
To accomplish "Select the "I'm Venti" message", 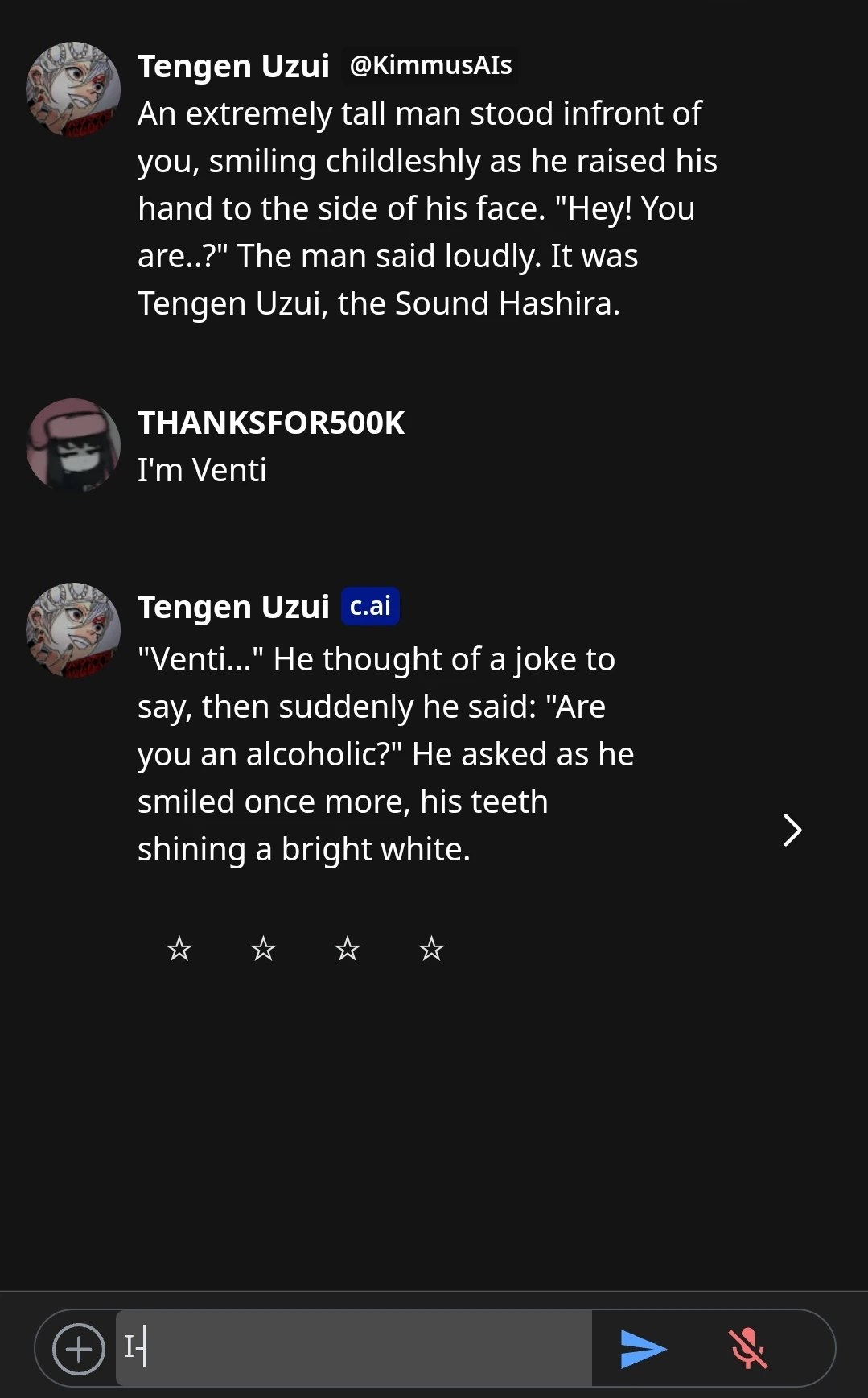I will pyautogui.click(x=201, y=469).
